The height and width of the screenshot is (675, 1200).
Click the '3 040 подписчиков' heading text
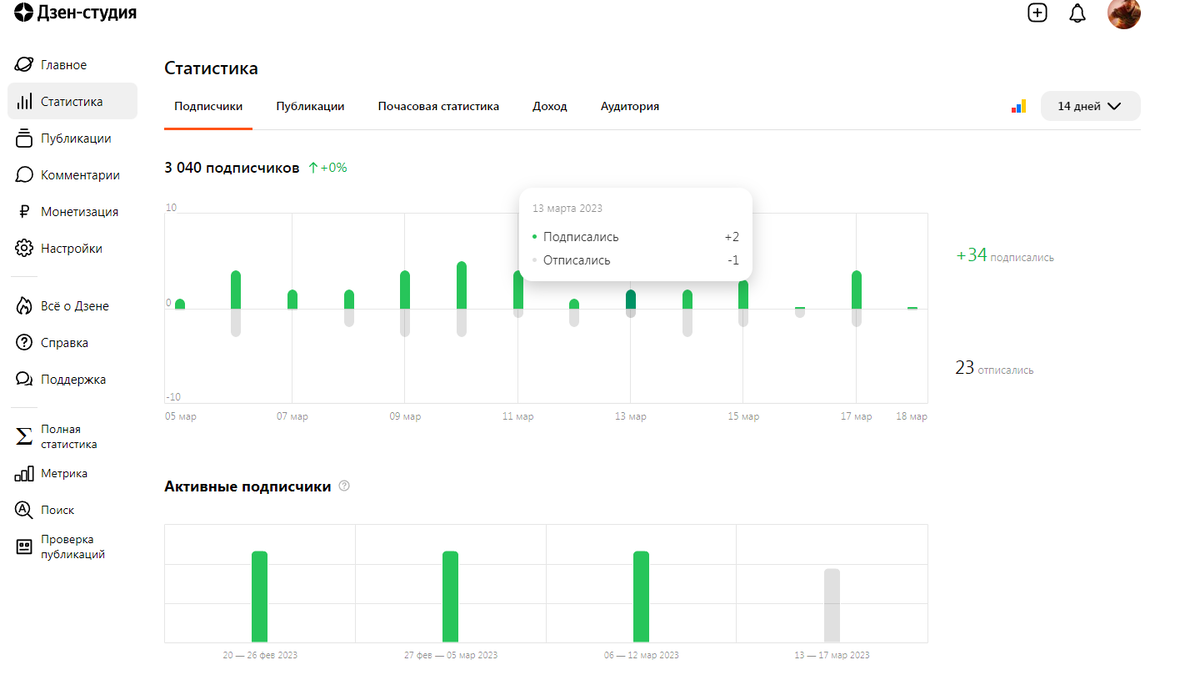coord(232,168)
